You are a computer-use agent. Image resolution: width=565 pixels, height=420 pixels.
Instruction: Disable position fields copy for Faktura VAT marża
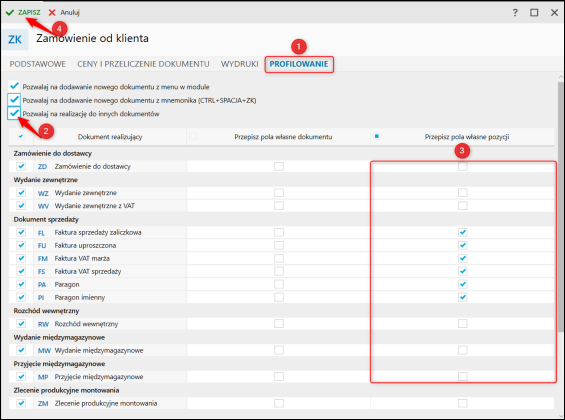463,258
